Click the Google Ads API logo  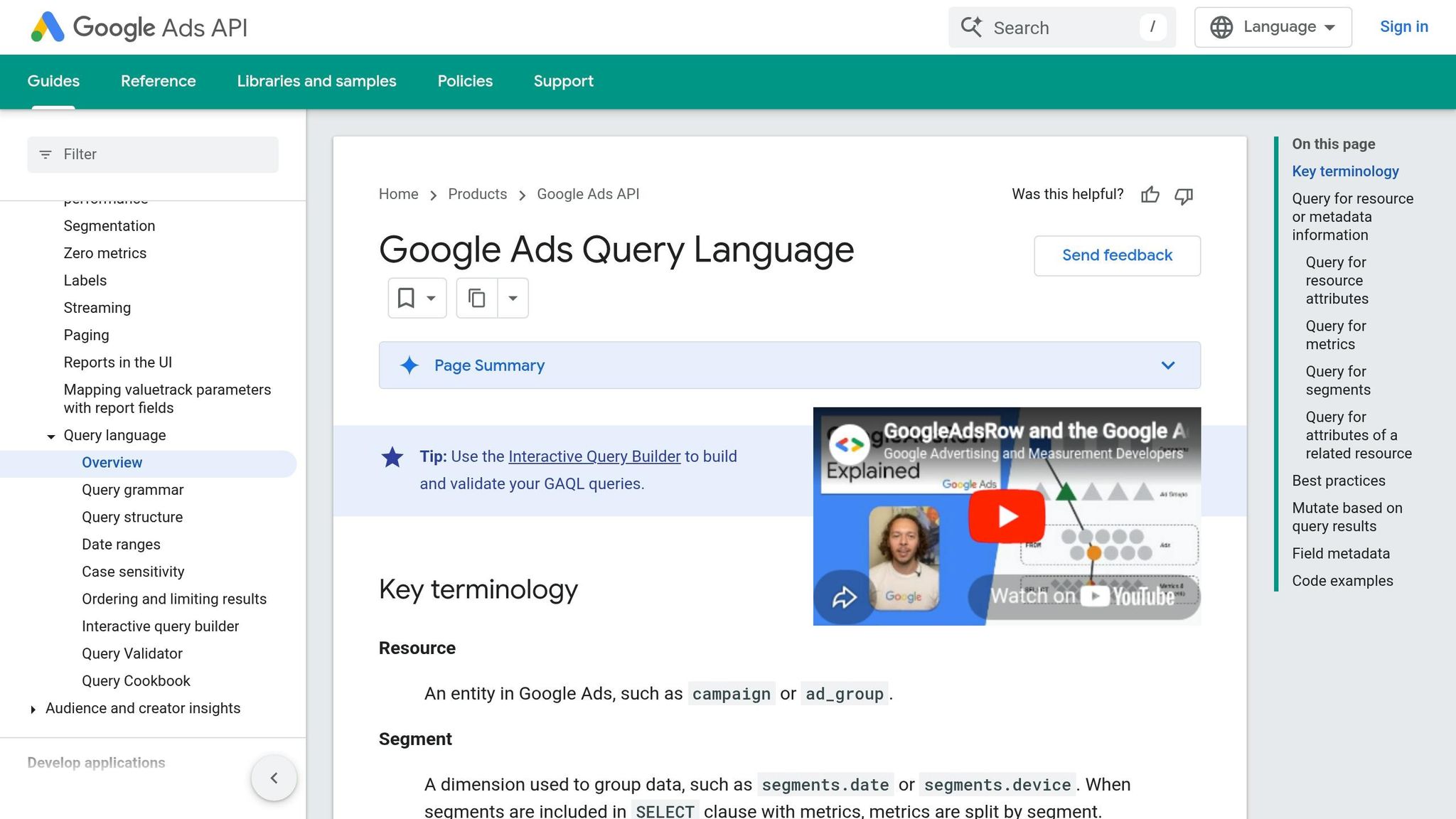coord(139,27)
